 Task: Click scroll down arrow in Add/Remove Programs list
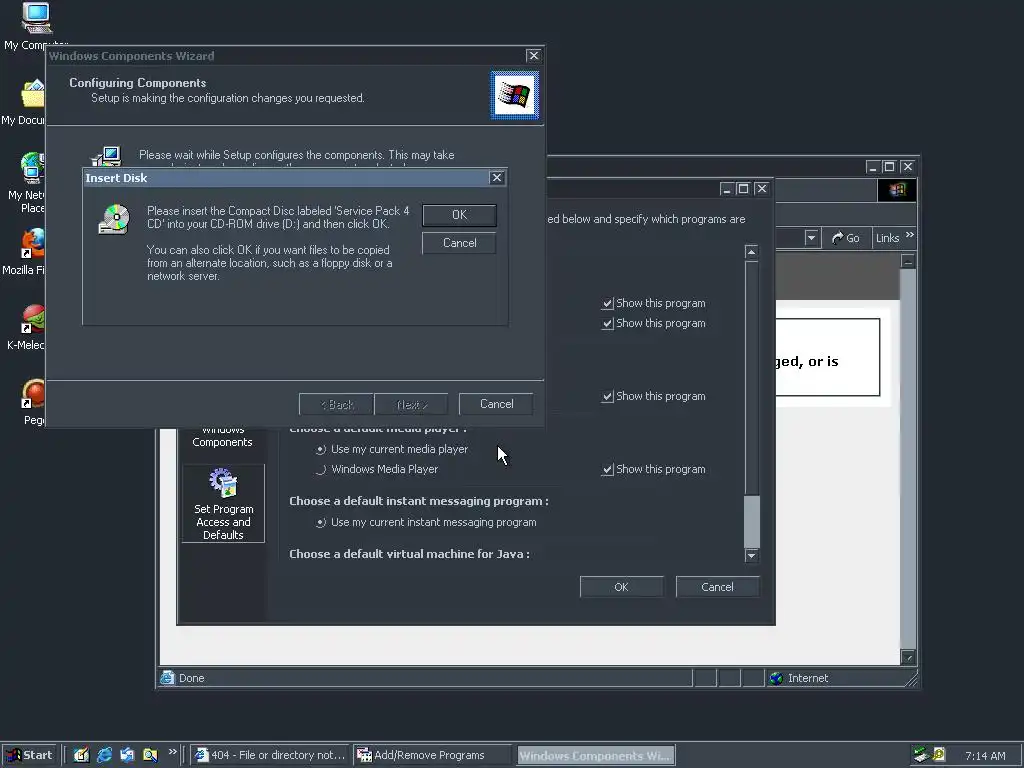[x=752, y=555]
